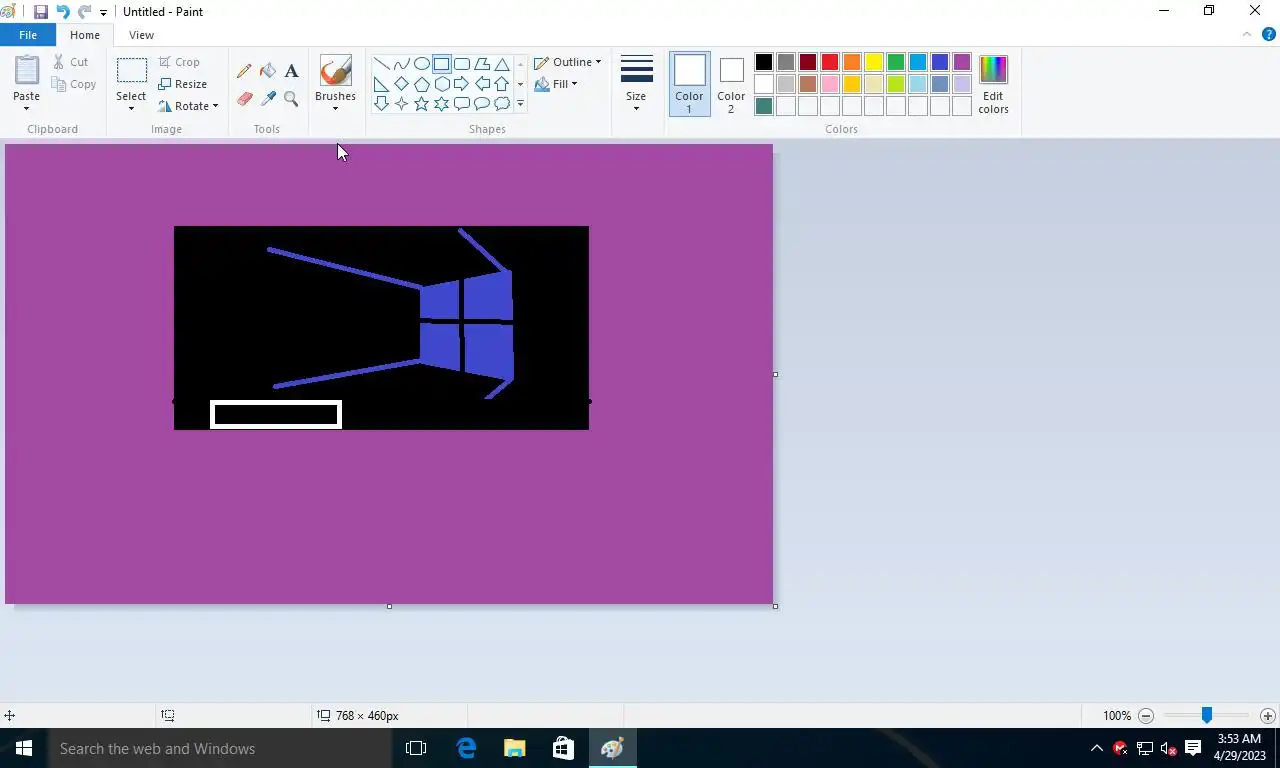Image resolution: width=1280 pixels, height=768 pixels.
Task: Choose the Down arrow shape
Action: click(381, 104)
